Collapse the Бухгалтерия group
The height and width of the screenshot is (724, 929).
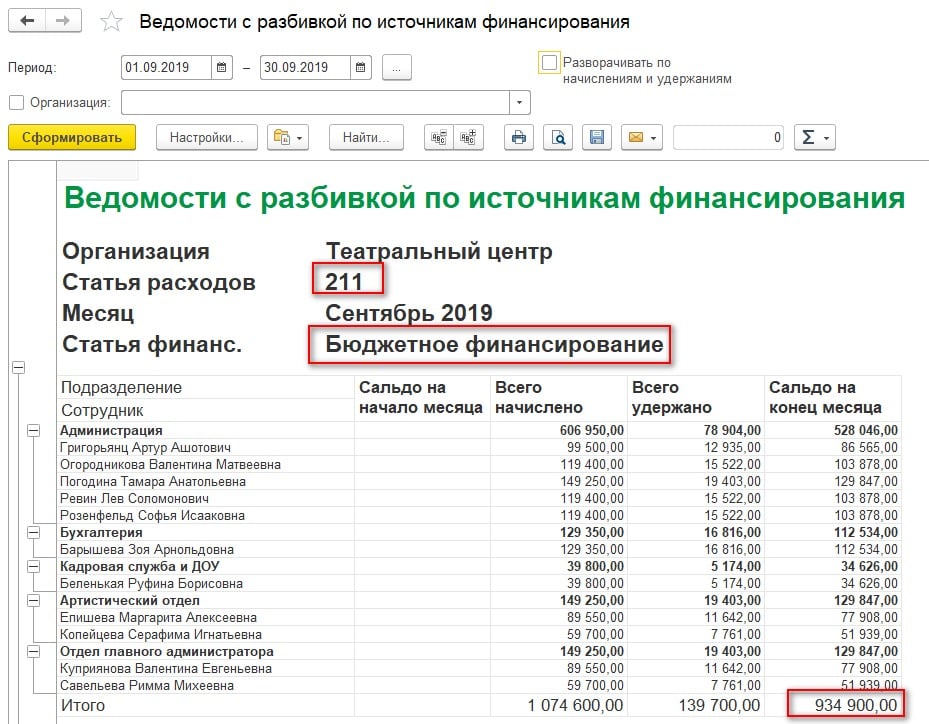click(34, 533)
